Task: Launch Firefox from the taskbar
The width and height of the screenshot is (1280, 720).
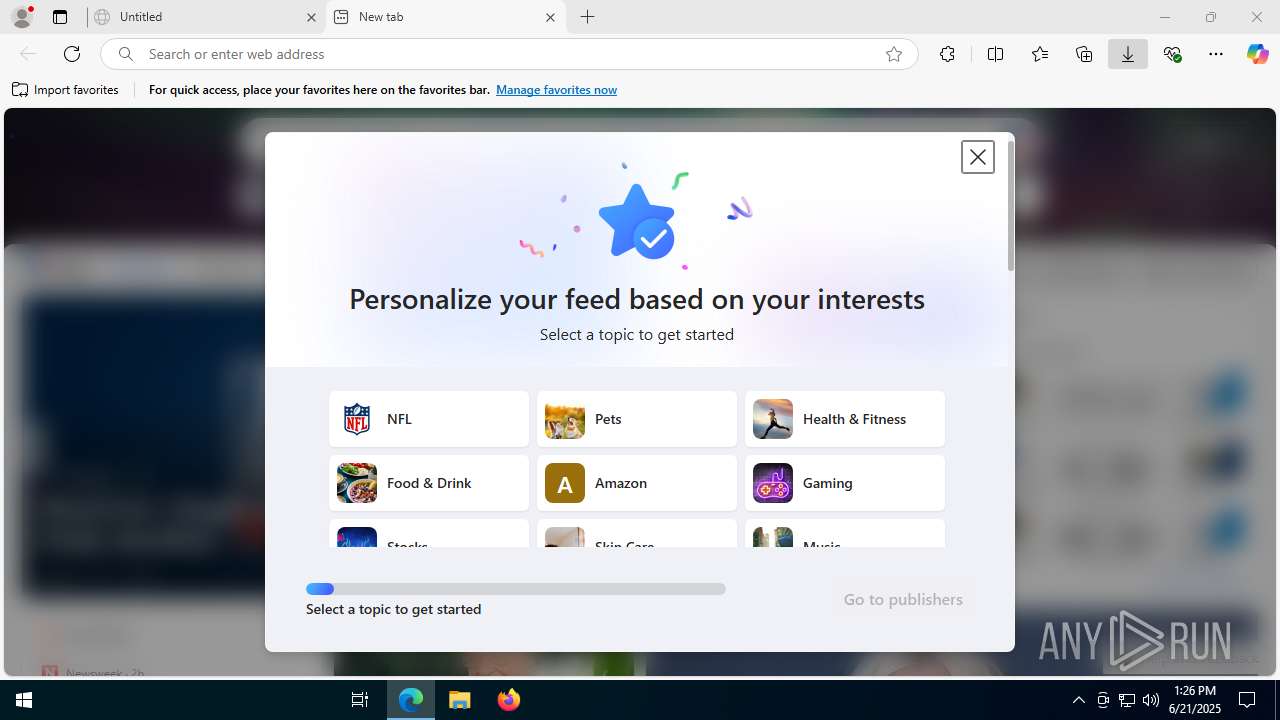Action: pyautogui.click(x=509, y=700)
